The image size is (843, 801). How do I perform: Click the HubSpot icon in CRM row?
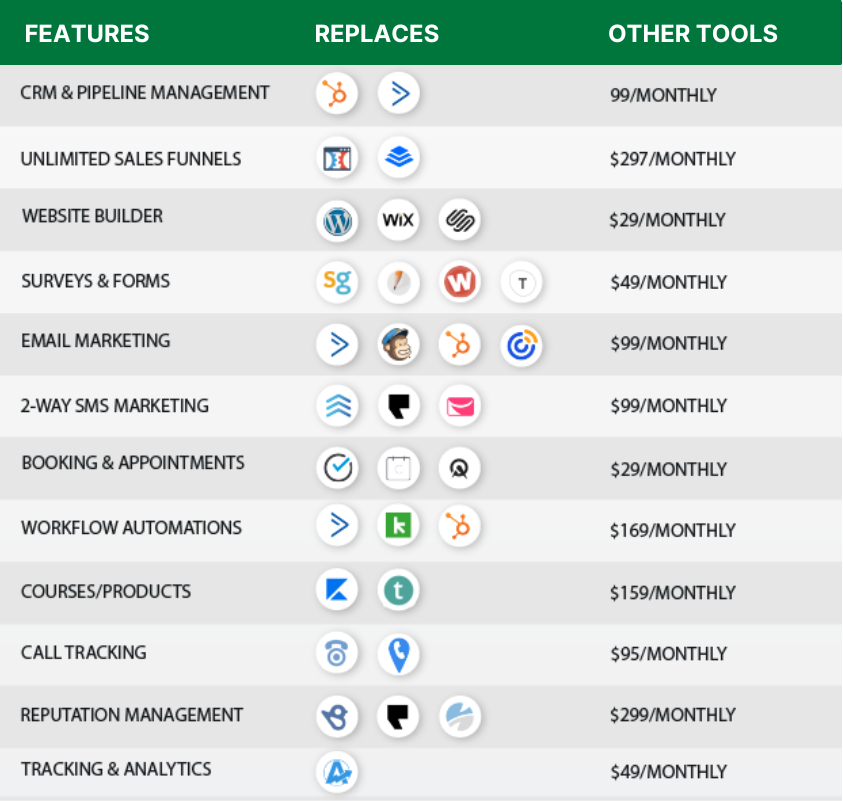(337, 94)
